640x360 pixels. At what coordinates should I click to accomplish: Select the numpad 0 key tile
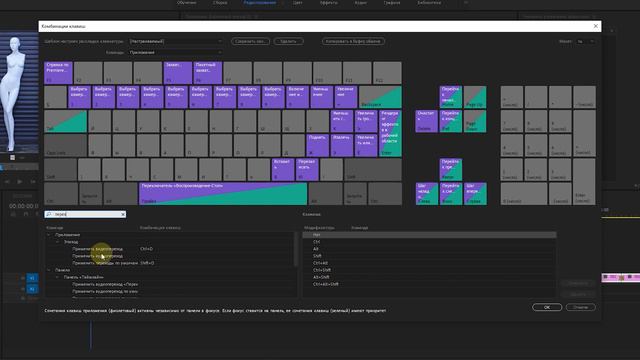[524, 194]
